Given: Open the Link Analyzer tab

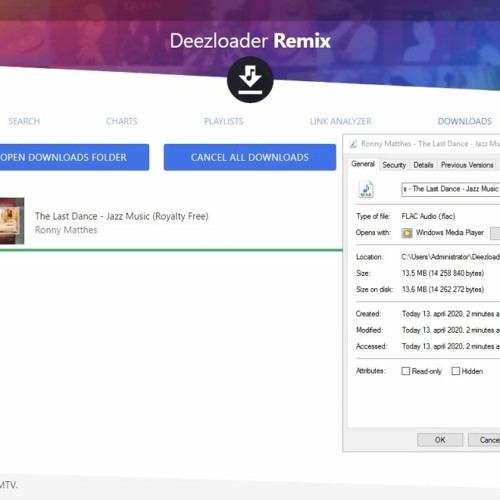Looking at the screenshot, I should tap(340, 121).
